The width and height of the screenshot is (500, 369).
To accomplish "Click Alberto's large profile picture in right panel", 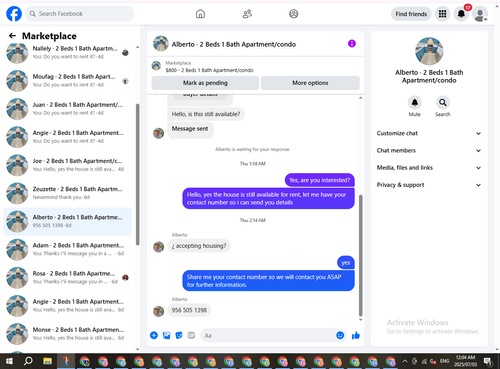I will click(429, 51).
